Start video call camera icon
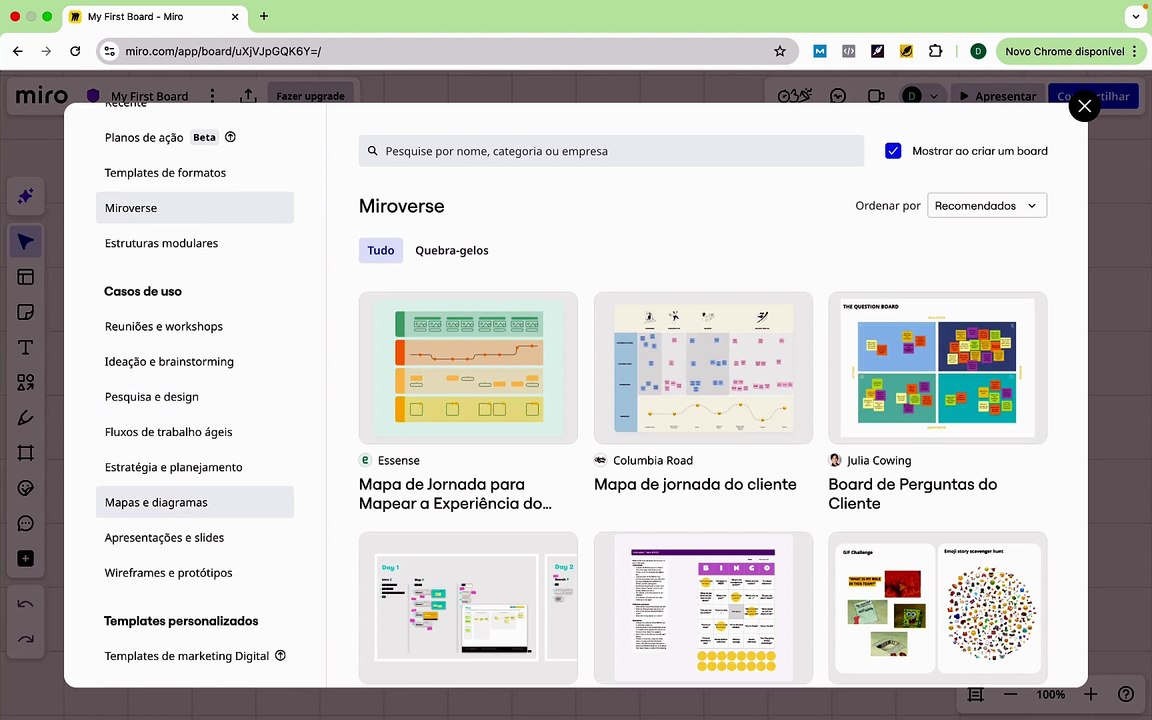 click(x=876, y=96)
